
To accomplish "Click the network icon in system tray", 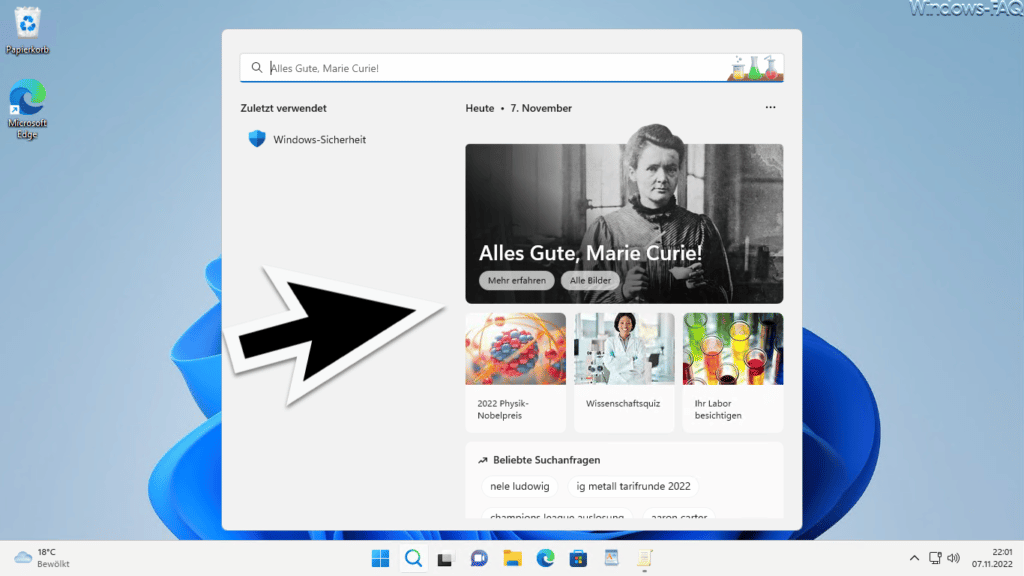I will pos(935,558).
